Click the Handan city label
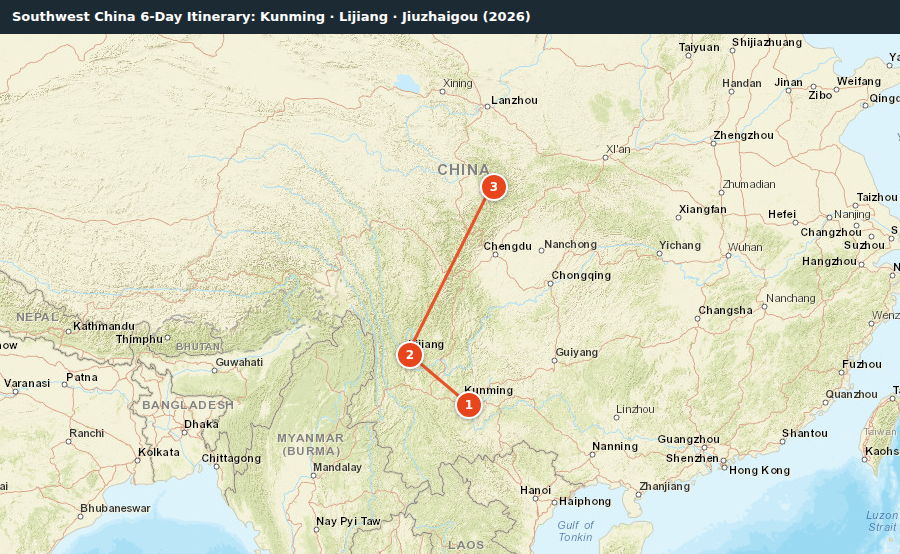900x554 pixels. click(x=742, y=84)
